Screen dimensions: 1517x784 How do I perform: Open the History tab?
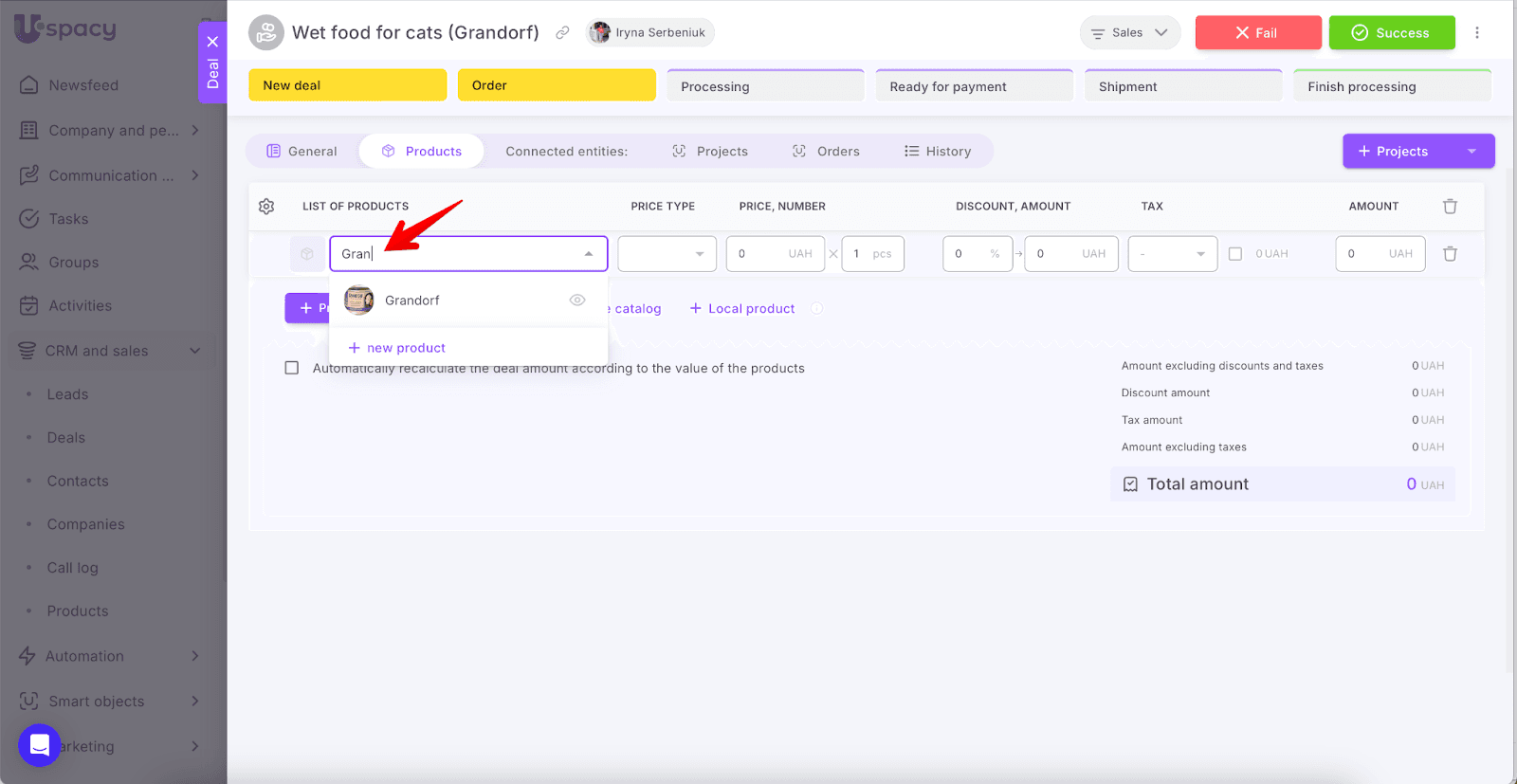pyautogui.click(x=938, y=152)
